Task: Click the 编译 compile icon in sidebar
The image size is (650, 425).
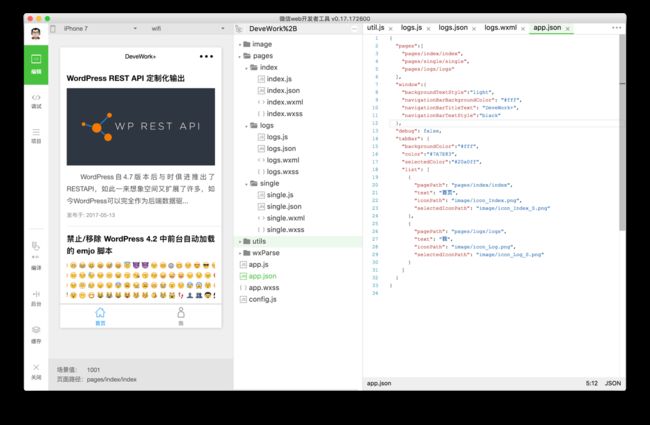Action: pyautogui.click(x=36, y=256)
